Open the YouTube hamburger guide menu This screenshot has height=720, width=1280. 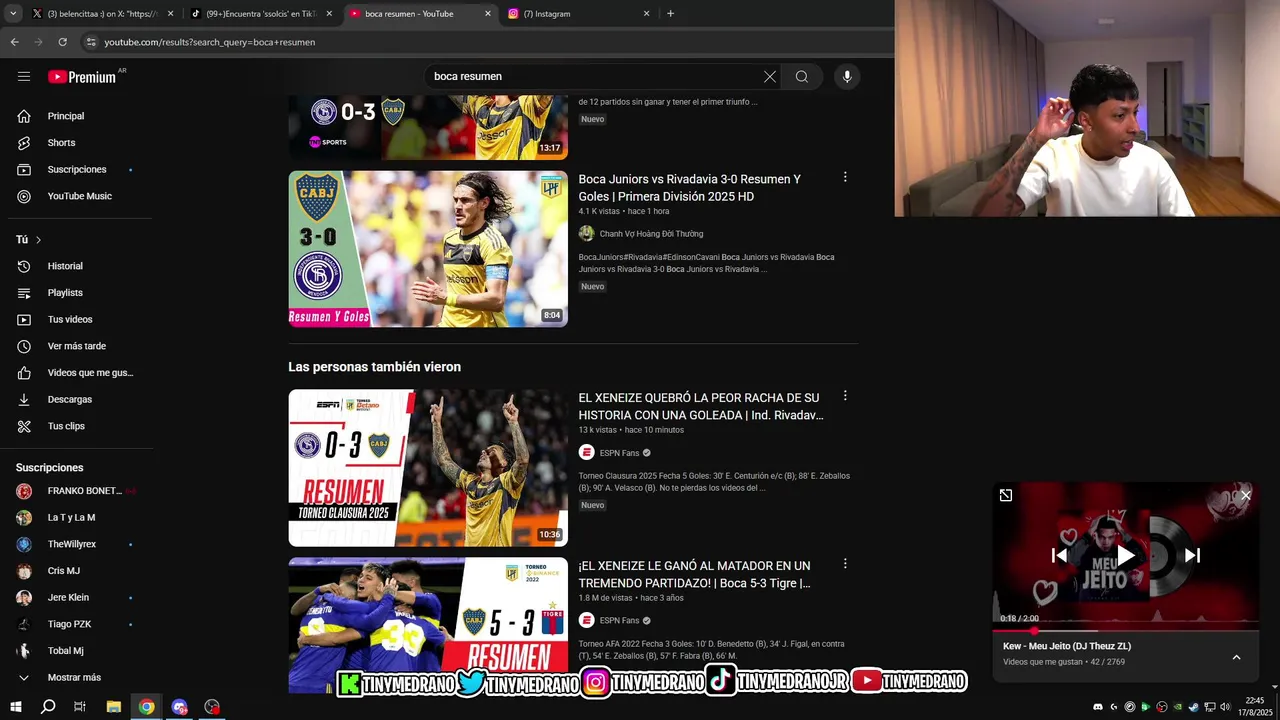[24, 76]
